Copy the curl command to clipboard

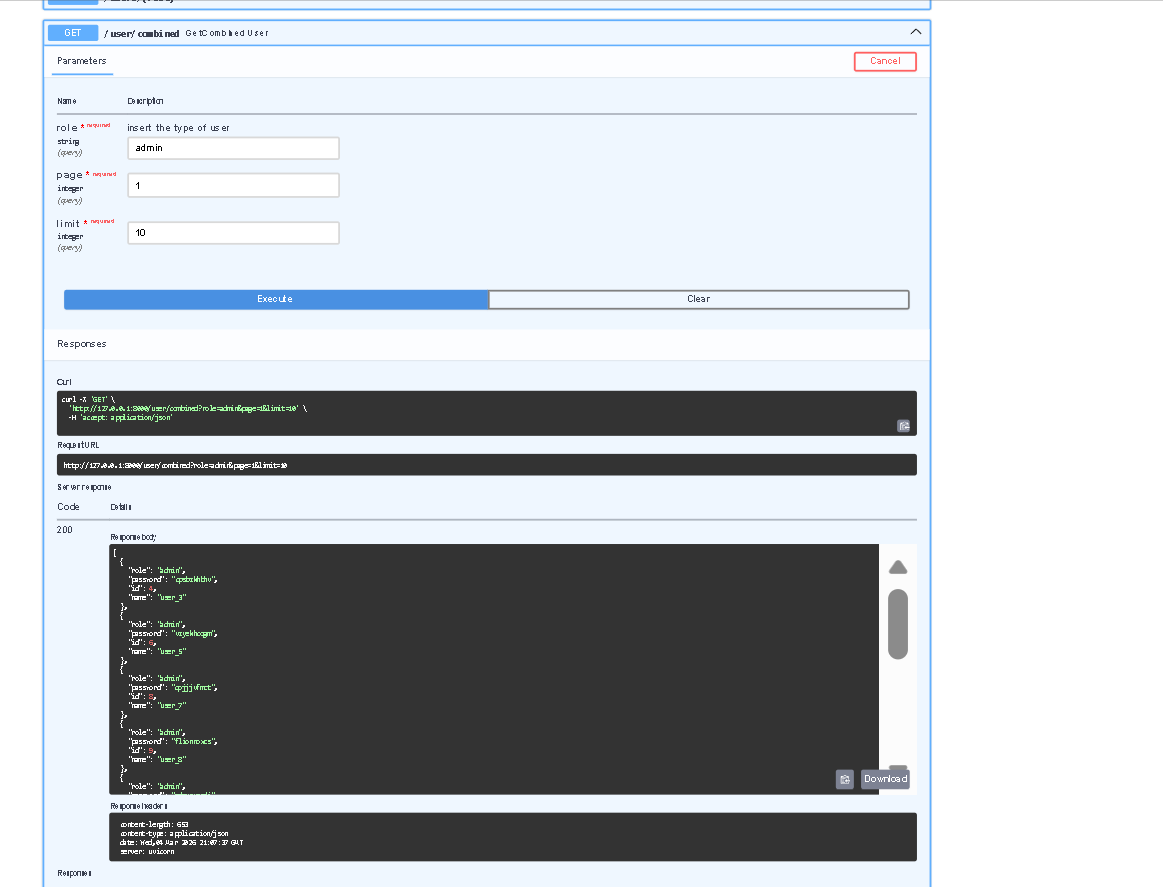point(903,426)
